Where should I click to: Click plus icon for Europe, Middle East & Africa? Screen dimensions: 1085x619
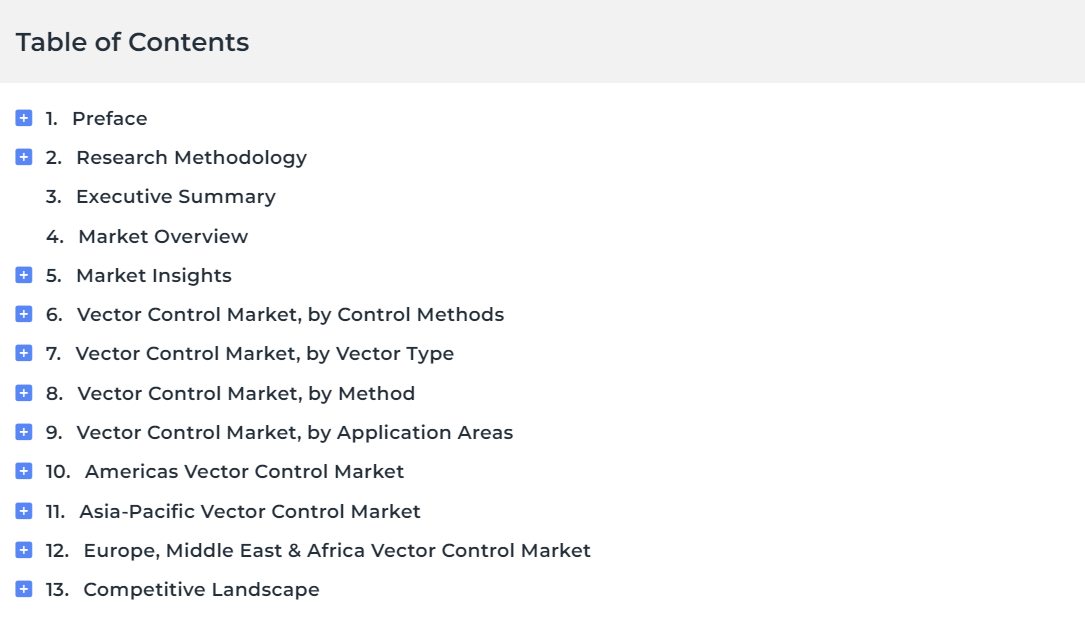(x=24, y=550)
